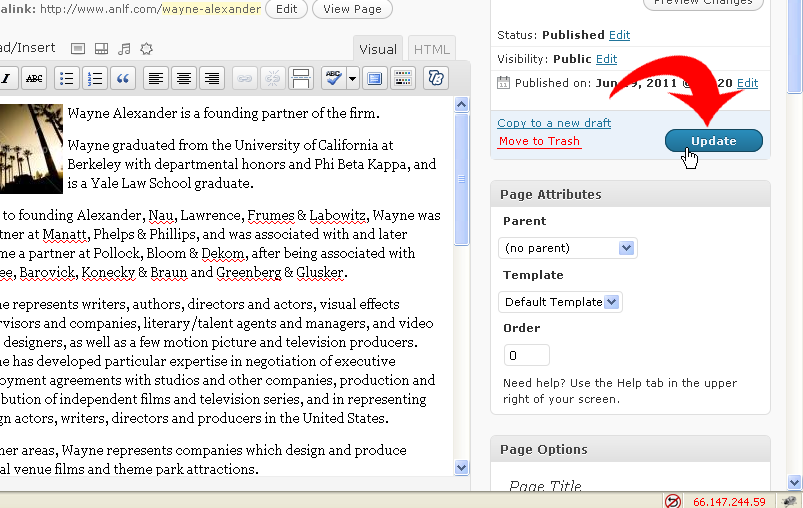
Task: Switch to the Visual editor tab
Action: 378,49
